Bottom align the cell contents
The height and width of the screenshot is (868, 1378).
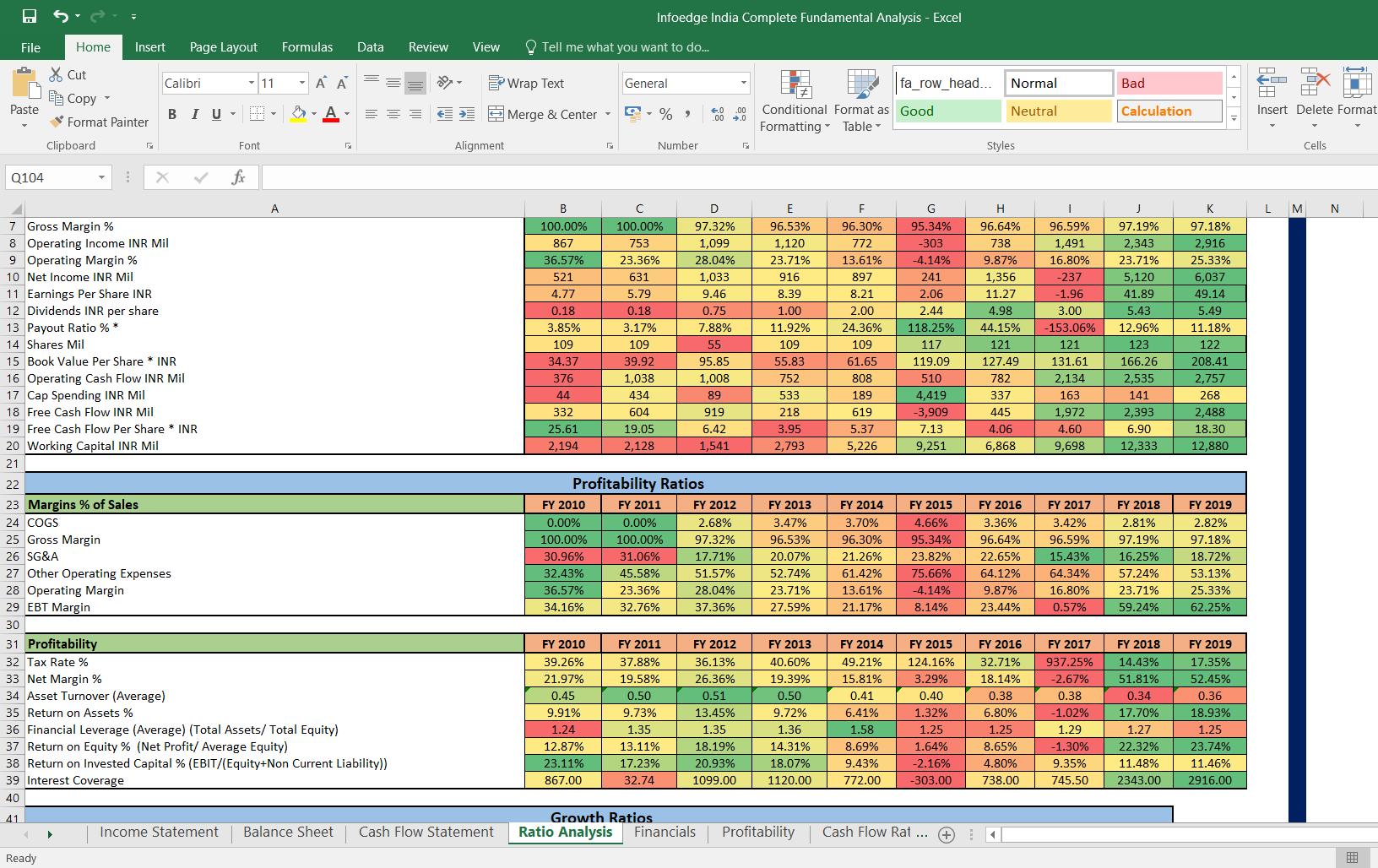click(x=415, y=82)
